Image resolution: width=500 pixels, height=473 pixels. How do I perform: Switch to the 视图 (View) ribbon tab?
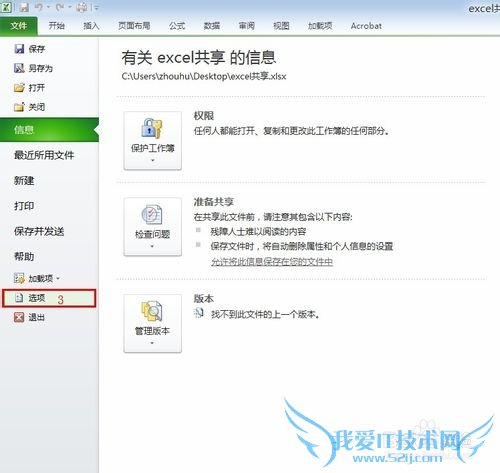pyautogui.click(x=281, y=26)
